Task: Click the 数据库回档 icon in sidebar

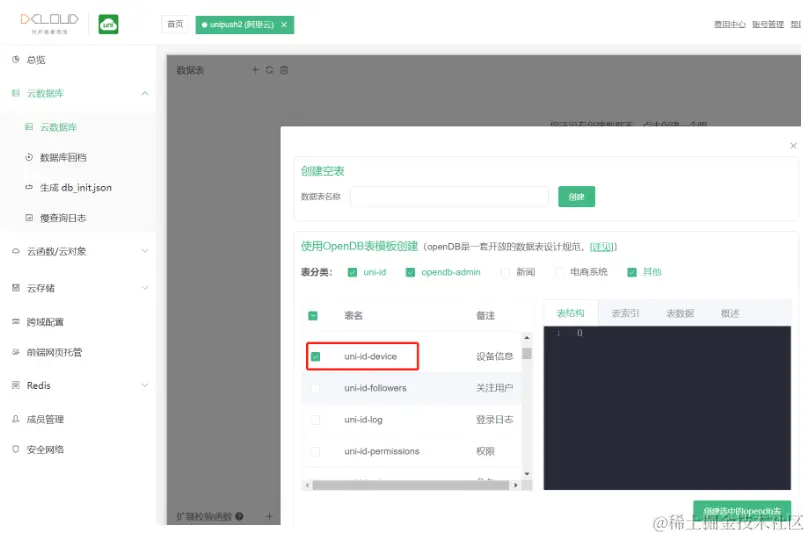Action: [29, 157]
